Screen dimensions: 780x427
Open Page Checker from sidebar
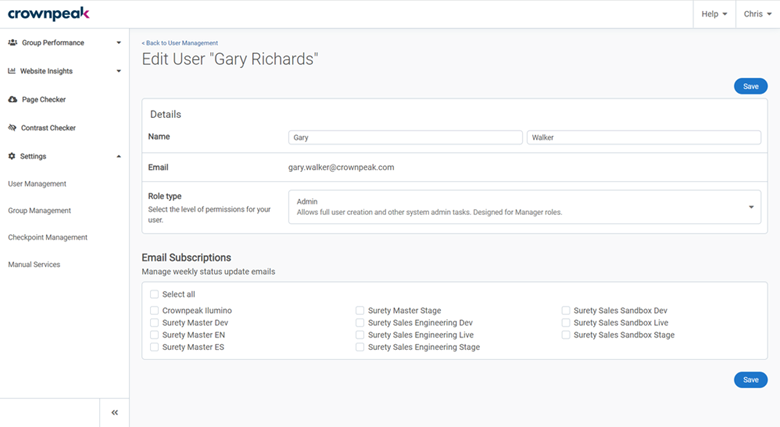pos(44,100)
